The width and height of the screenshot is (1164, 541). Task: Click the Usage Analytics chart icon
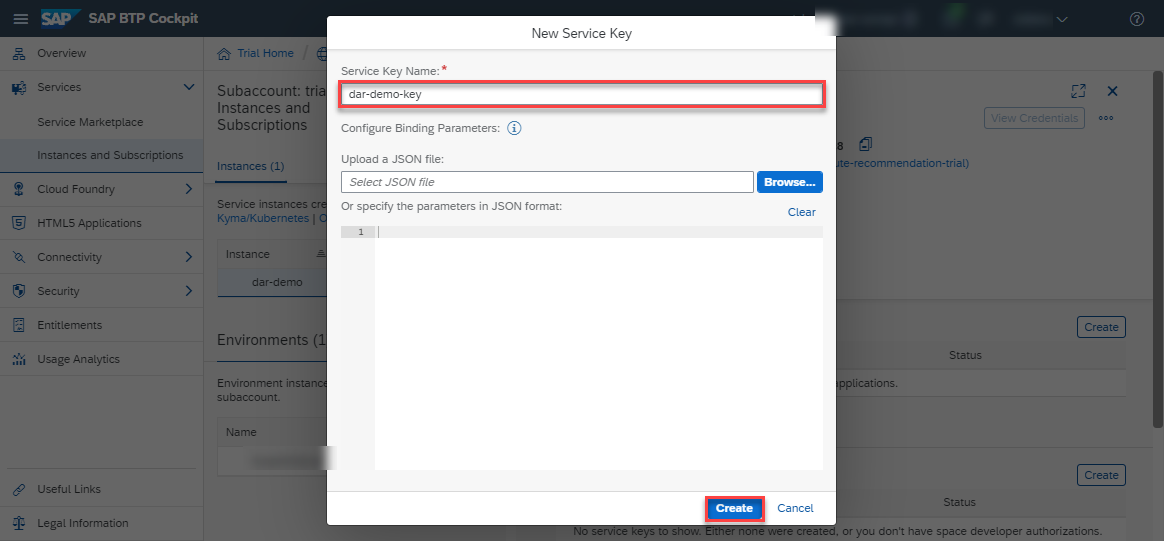pyautogui.click(x=20, y=359)
